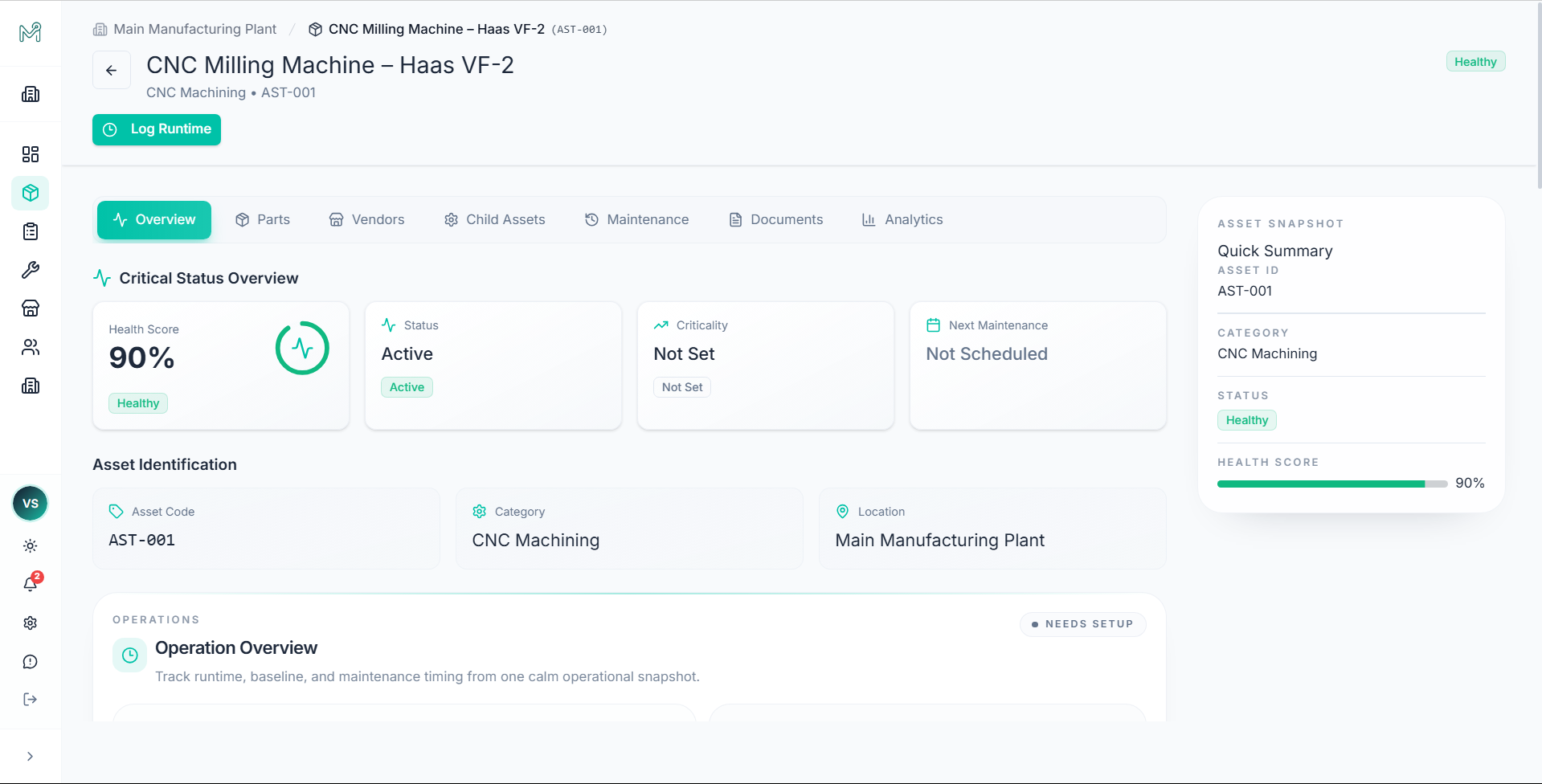
Task: Click the Operation Overview clock icon
Action: coord(129,655)
